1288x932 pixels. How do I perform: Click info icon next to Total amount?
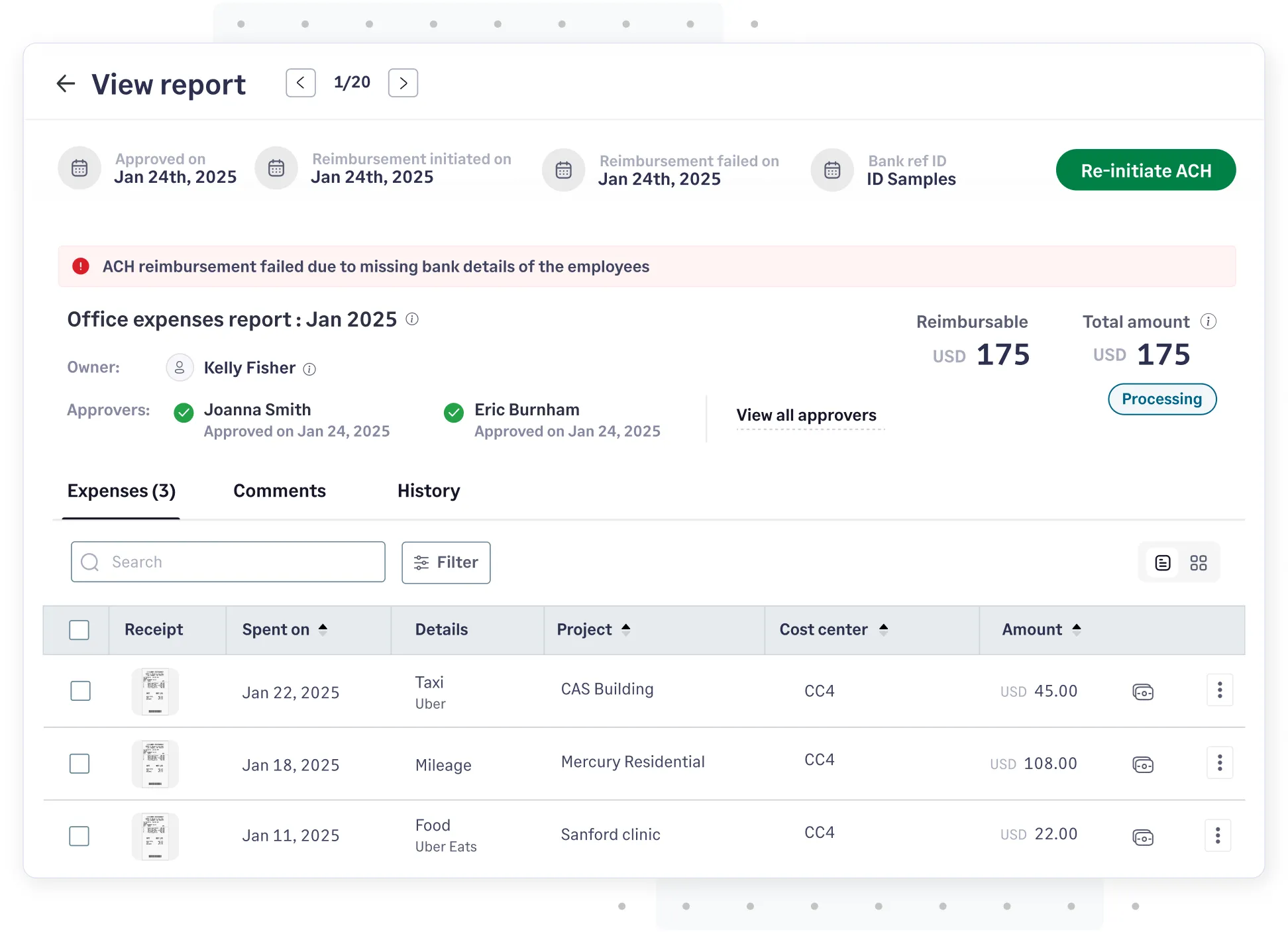tap(1208, 322)
